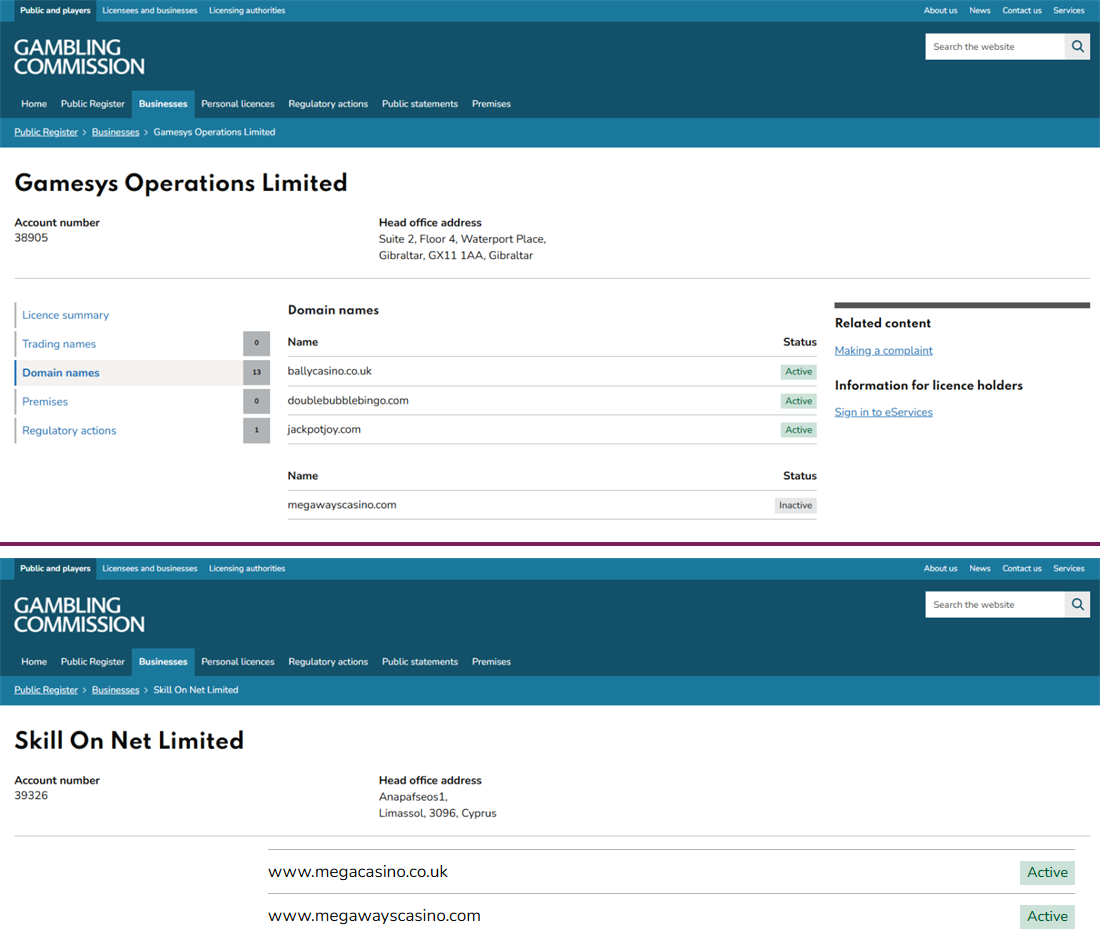Open Regulatory actions in Gamesys top nav bar
The width and height of the screenshot is (1100, 949).
coord(328,104)
